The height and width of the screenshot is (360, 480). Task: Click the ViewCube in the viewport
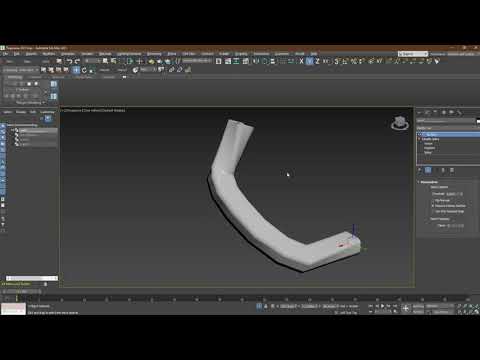(x=400, y=123)
